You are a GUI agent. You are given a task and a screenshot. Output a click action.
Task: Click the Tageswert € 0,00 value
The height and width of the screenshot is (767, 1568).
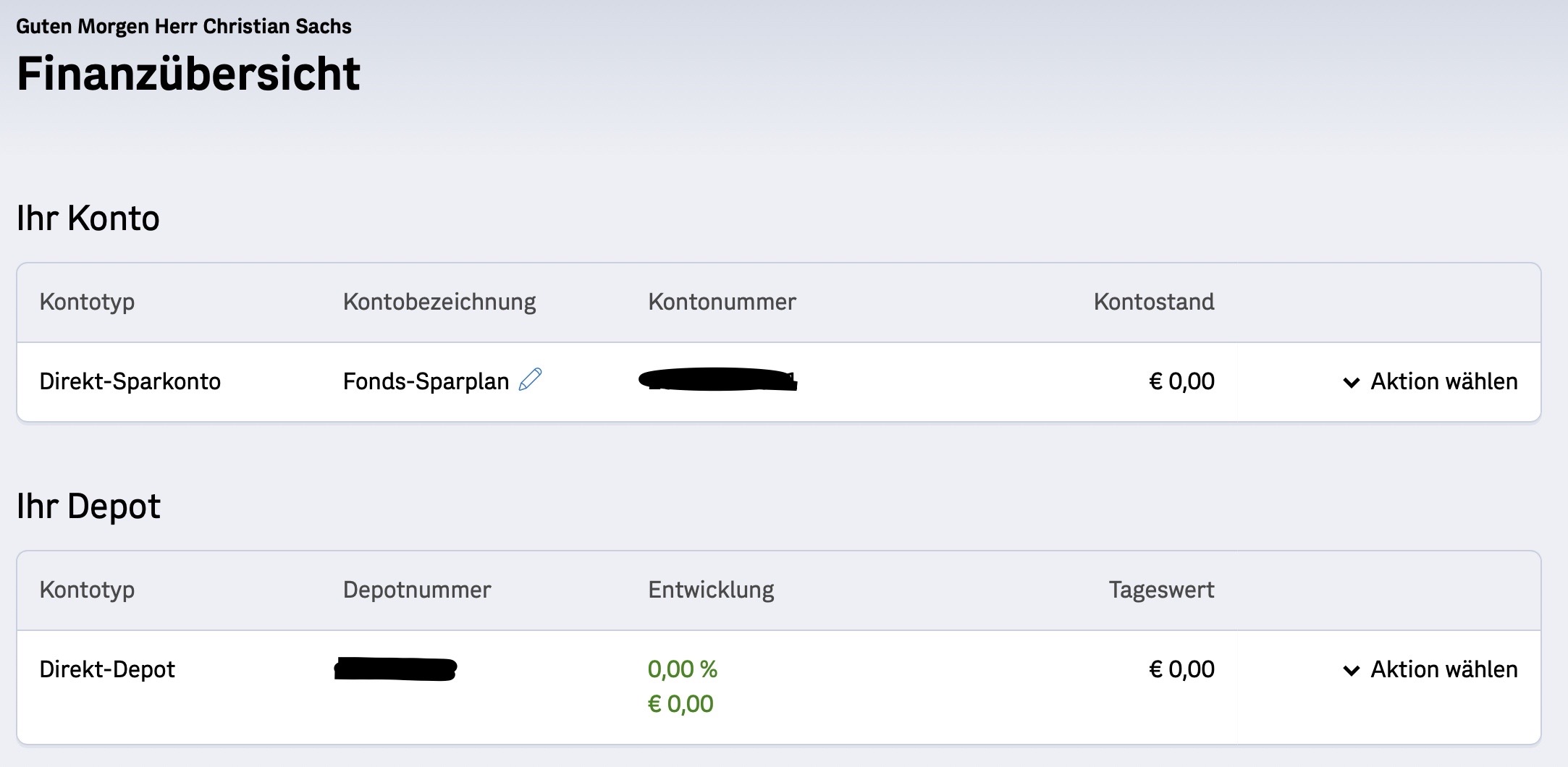(x=1181, y=669)
